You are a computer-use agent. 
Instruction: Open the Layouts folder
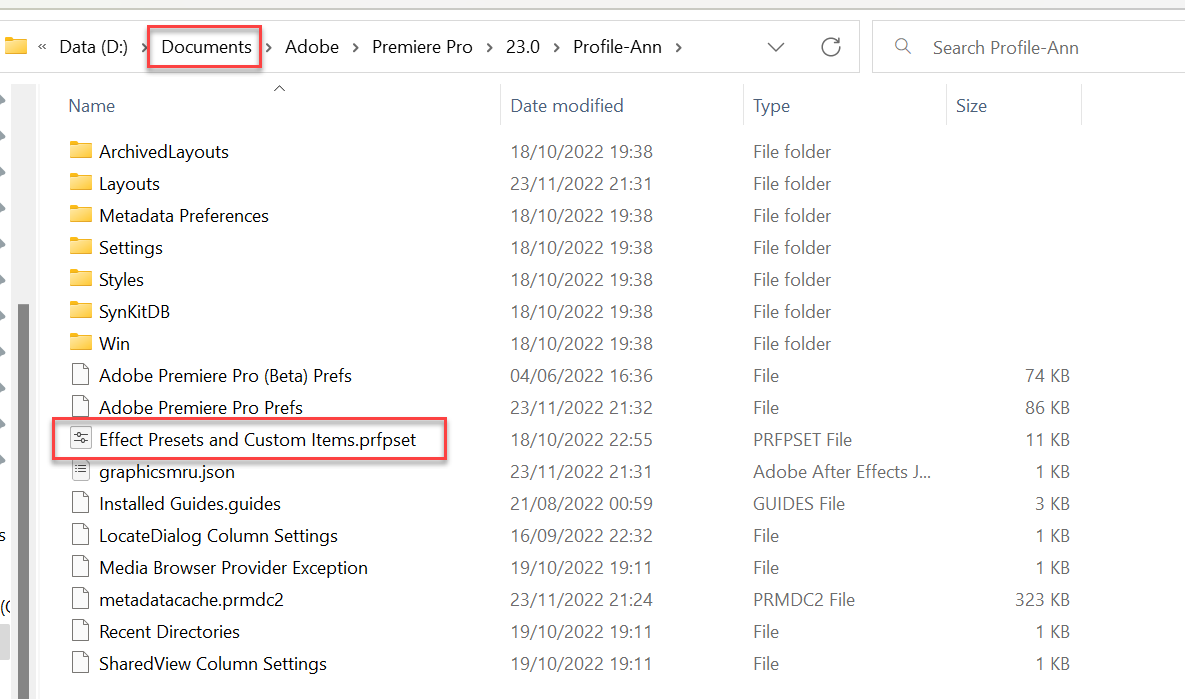(x=129, y=183)
